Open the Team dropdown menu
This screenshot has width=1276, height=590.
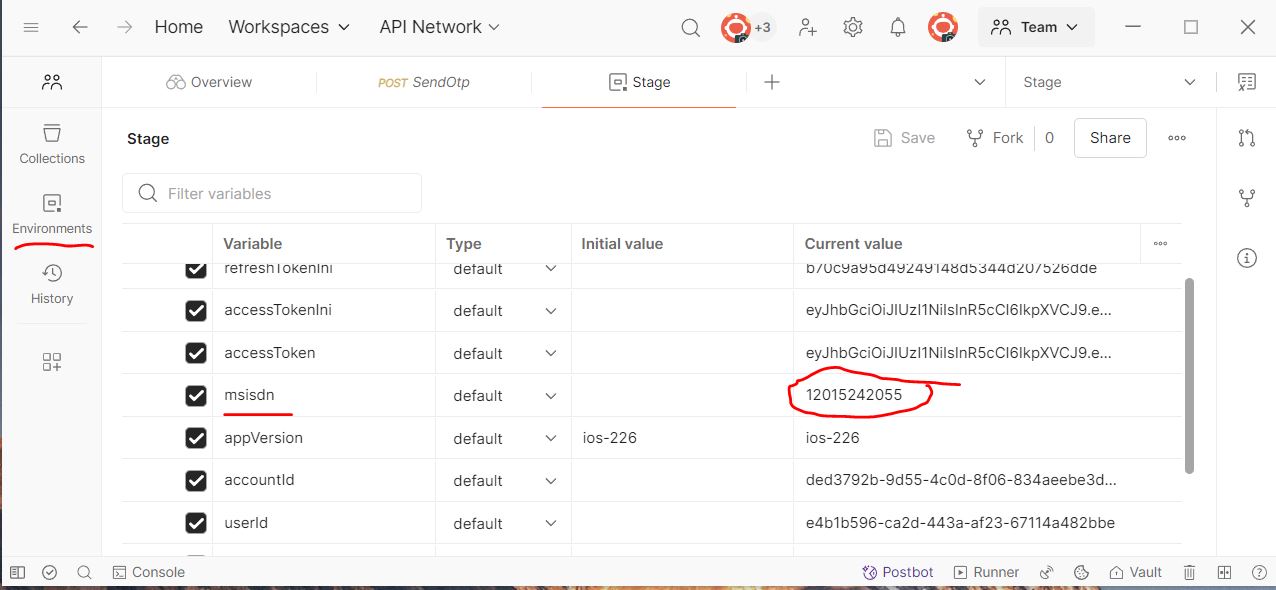point(1035,28)
